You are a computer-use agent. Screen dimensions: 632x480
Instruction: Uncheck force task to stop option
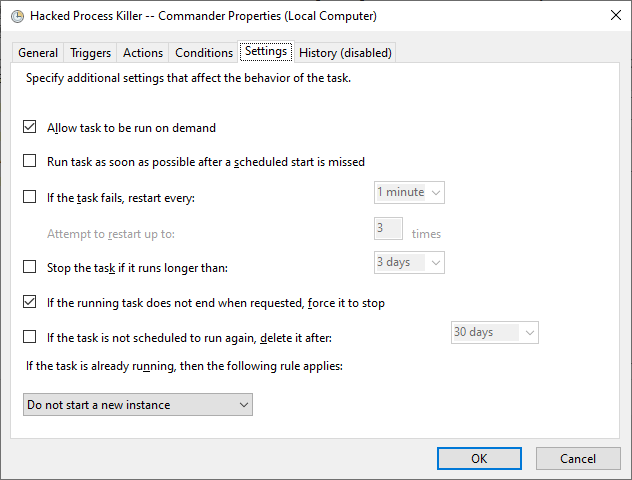[30, 302]
